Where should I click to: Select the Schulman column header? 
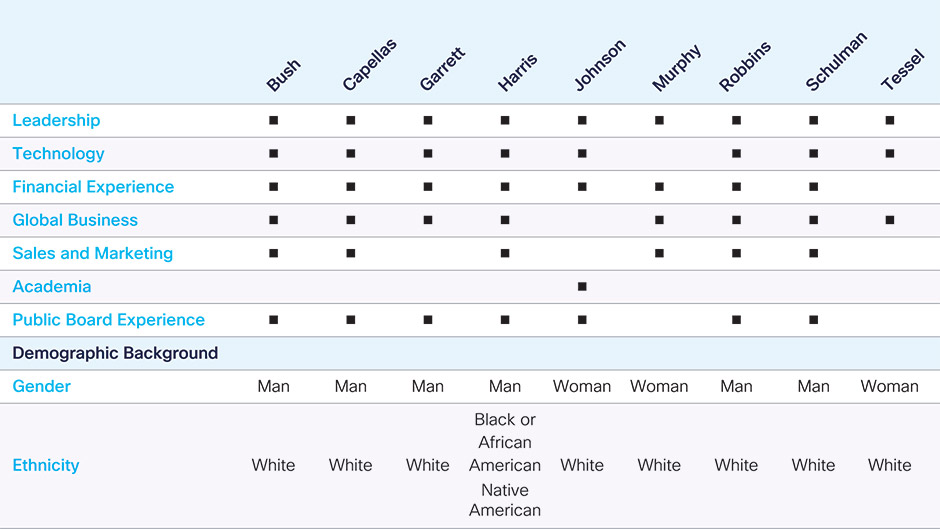click(x=836, y=62)
